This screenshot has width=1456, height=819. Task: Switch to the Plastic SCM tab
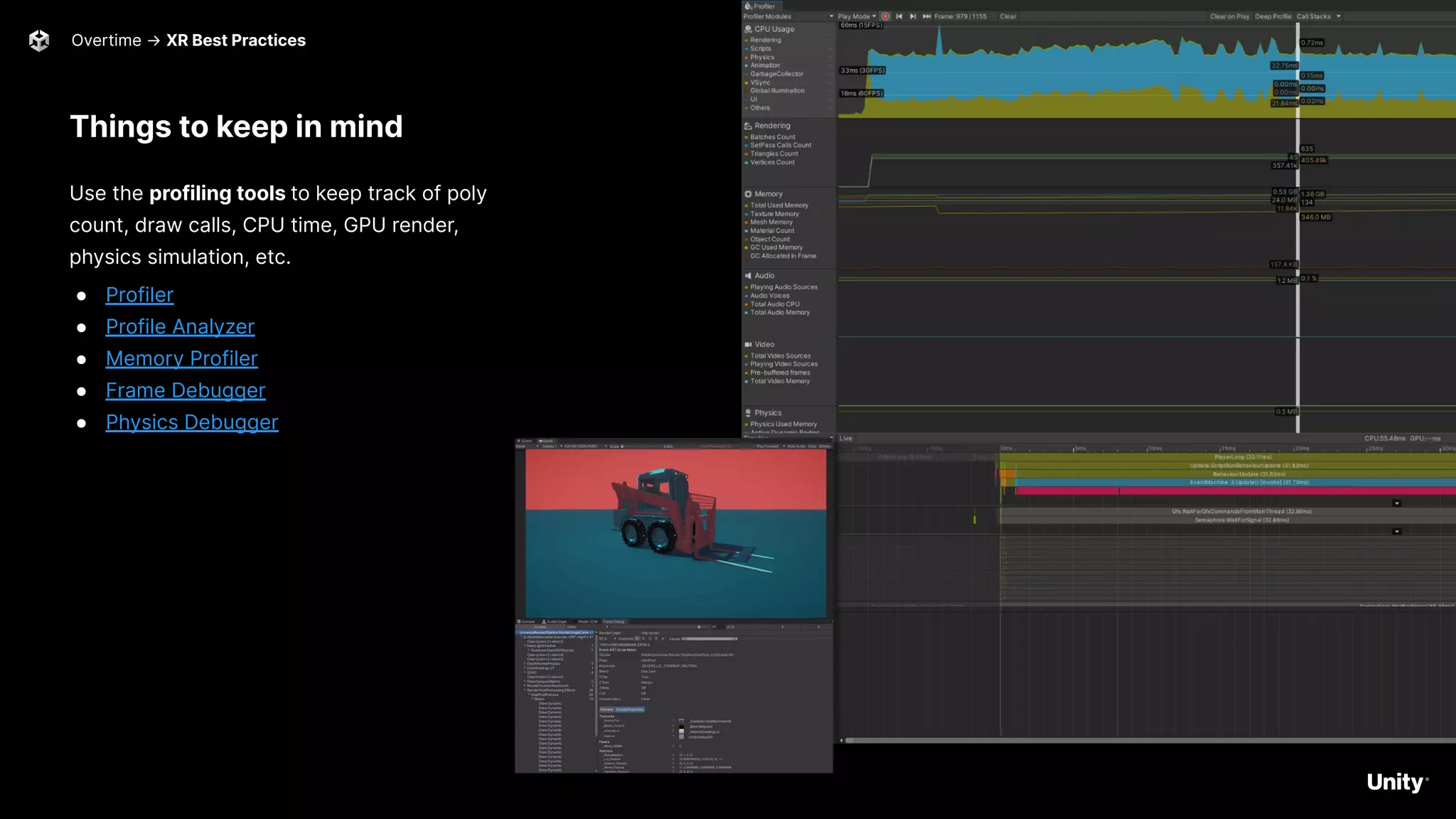pyautogui.click(x=587, y=621)
